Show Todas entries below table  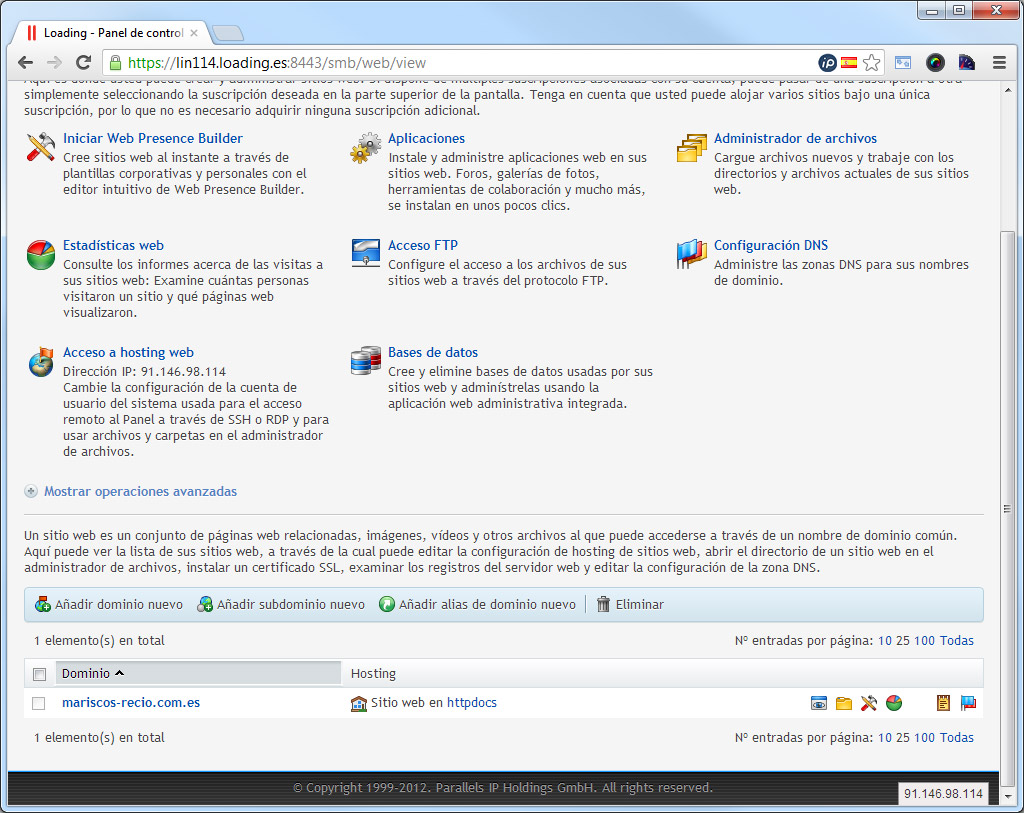[957, 737]
